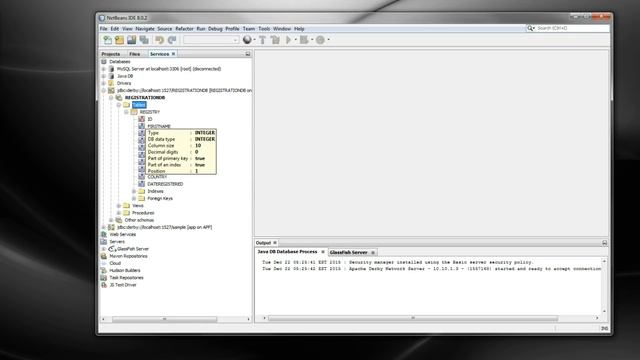
Task: Expand the Foreign Keys folder
Action: click(134, 198)
